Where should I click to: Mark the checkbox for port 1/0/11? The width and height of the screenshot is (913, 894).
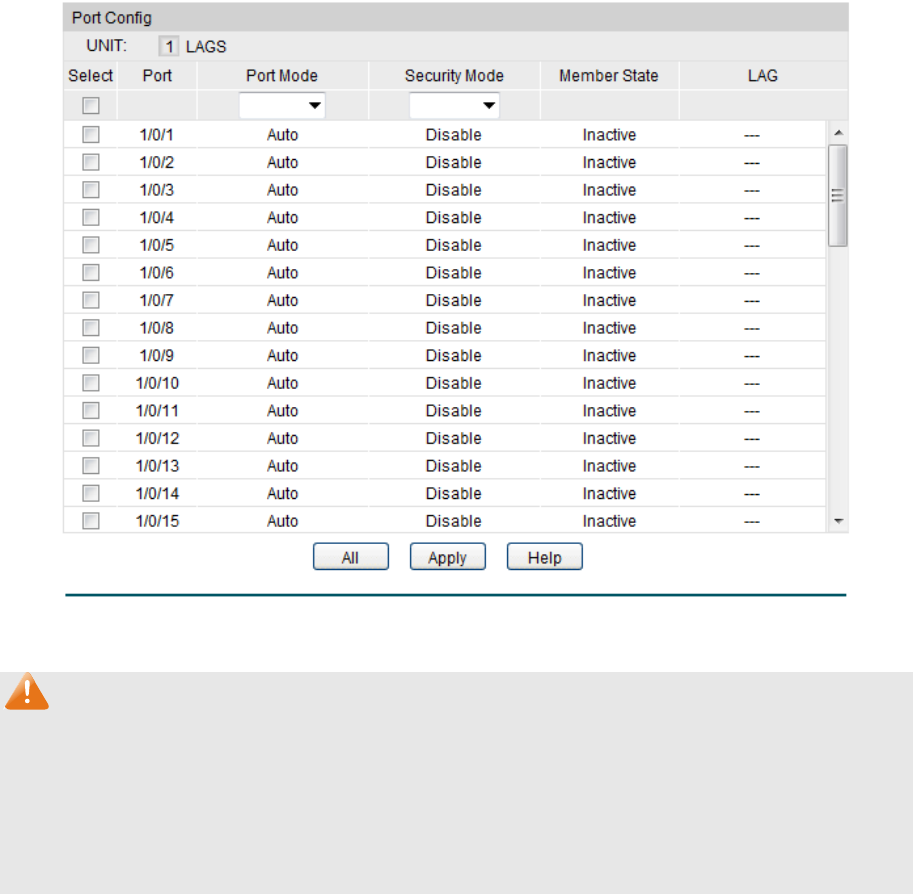click(x=91, y=411)
